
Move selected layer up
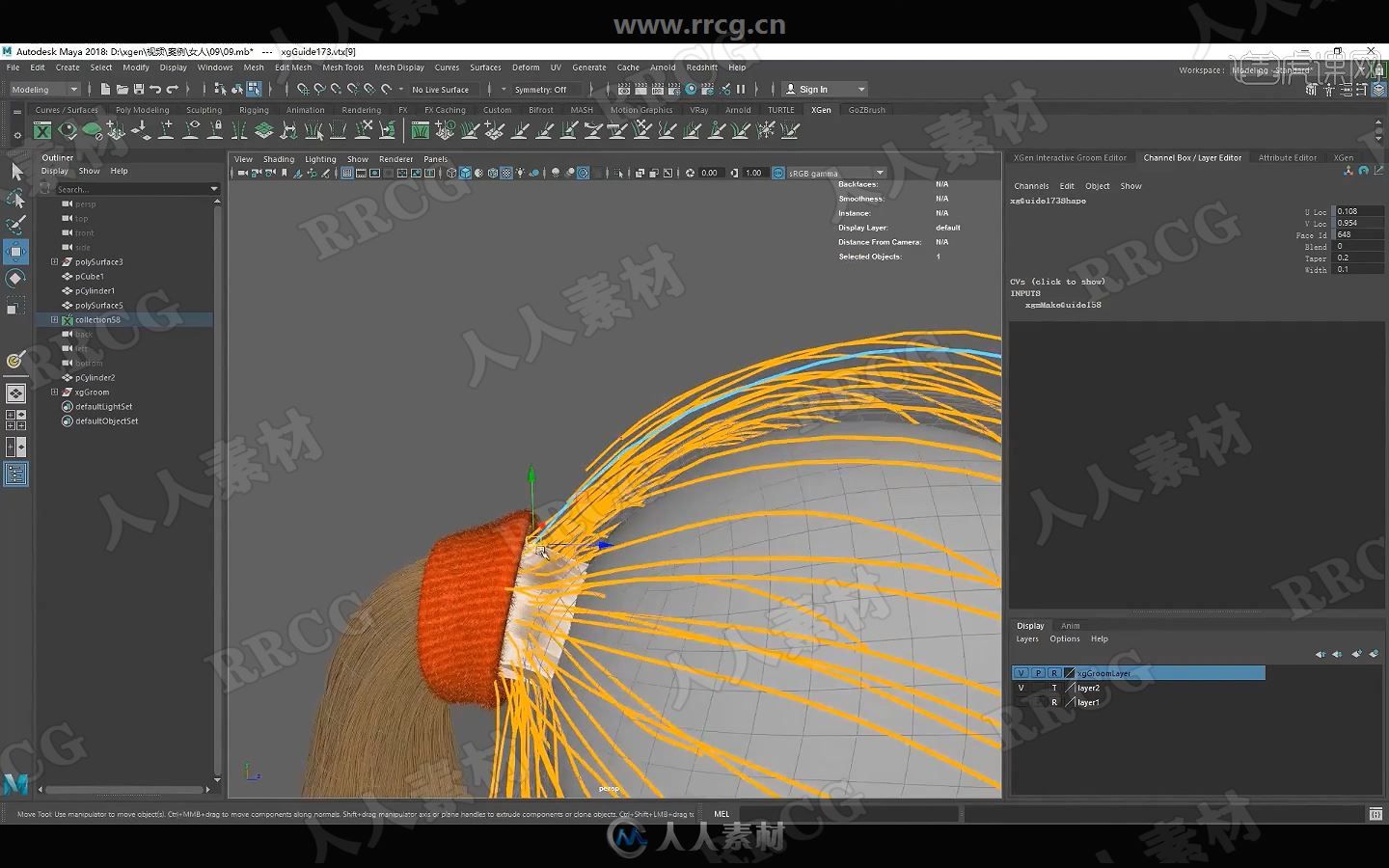(x=1321, y=654)
